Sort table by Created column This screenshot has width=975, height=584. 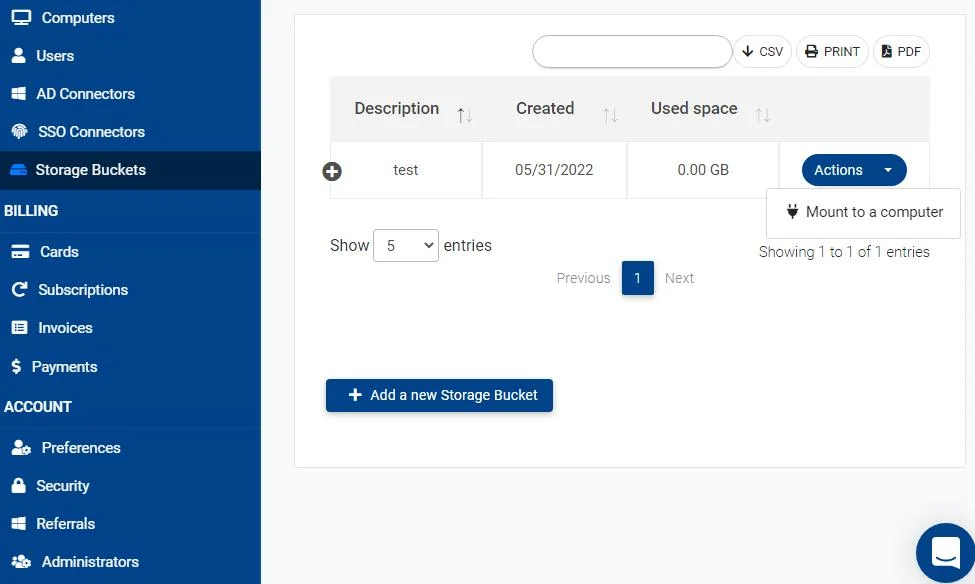(554, 109)
